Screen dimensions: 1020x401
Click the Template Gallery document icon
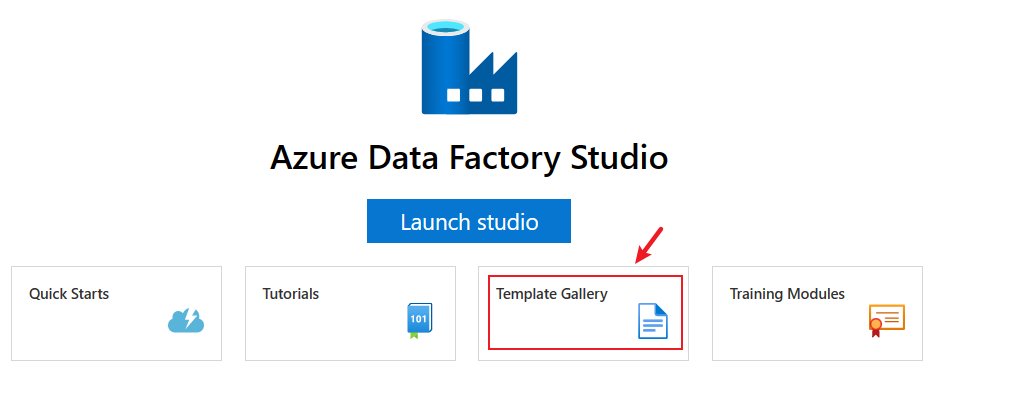[x=652, y=321]
